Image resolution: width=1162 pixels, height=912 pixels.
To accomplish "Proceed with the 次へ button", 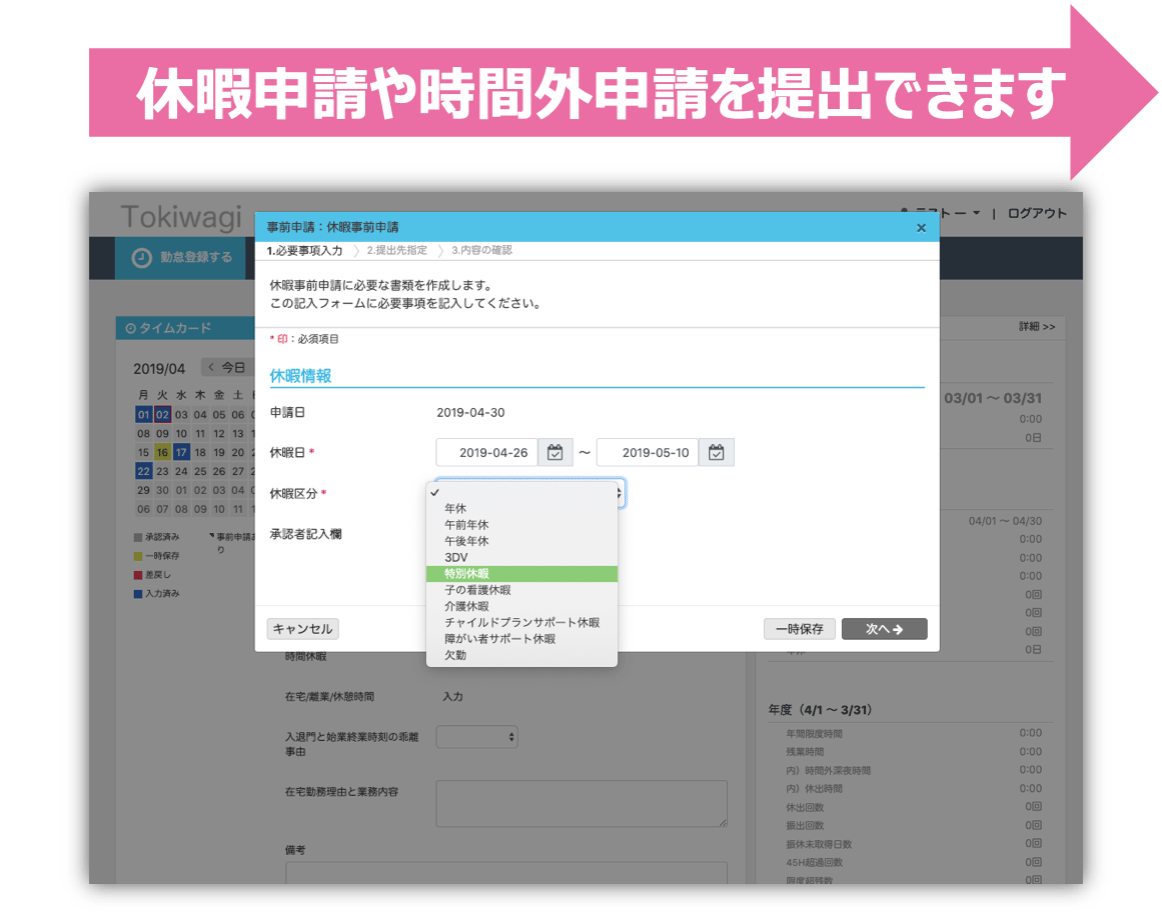I will (x=884, y=629).
